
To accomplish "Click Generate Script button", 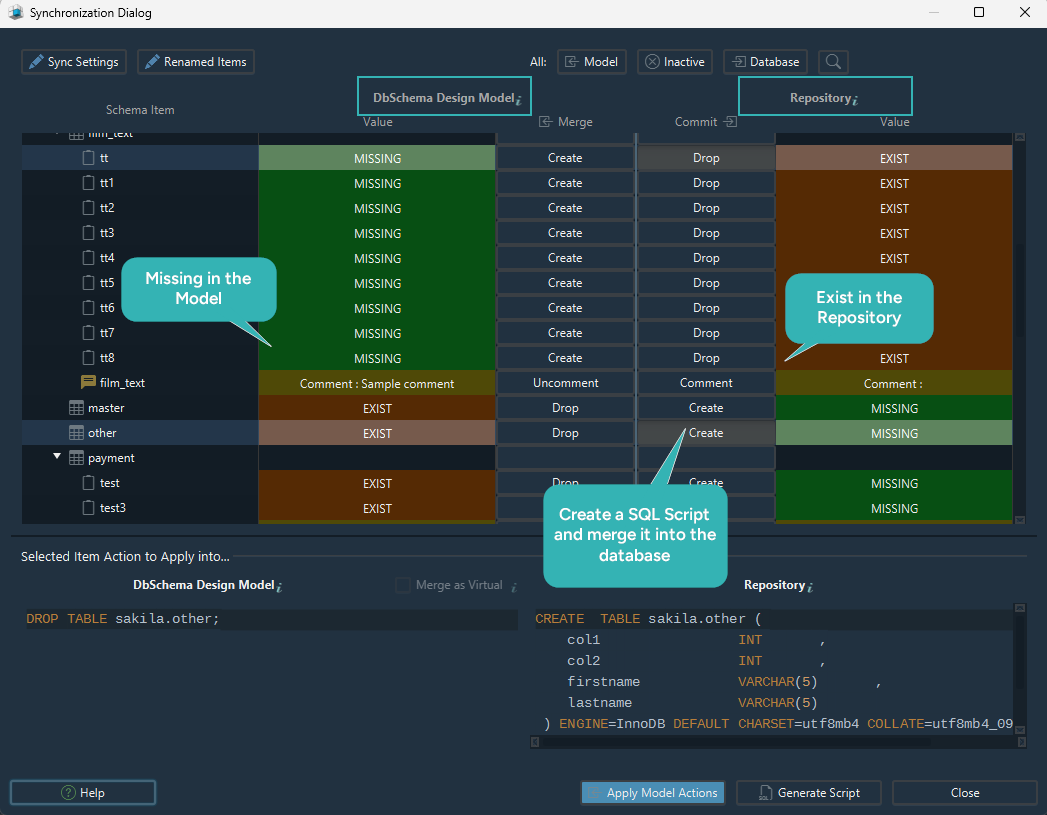I will point(809,792).
